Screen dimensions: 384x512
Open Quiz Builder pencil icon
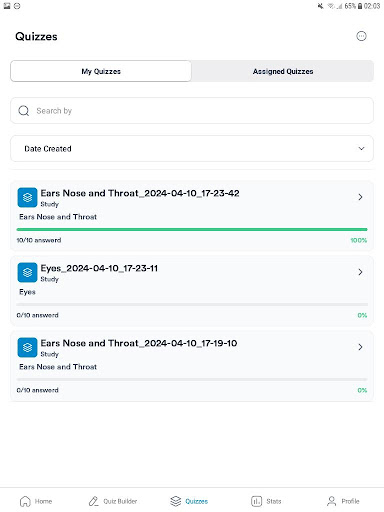(x=93, y=501)
